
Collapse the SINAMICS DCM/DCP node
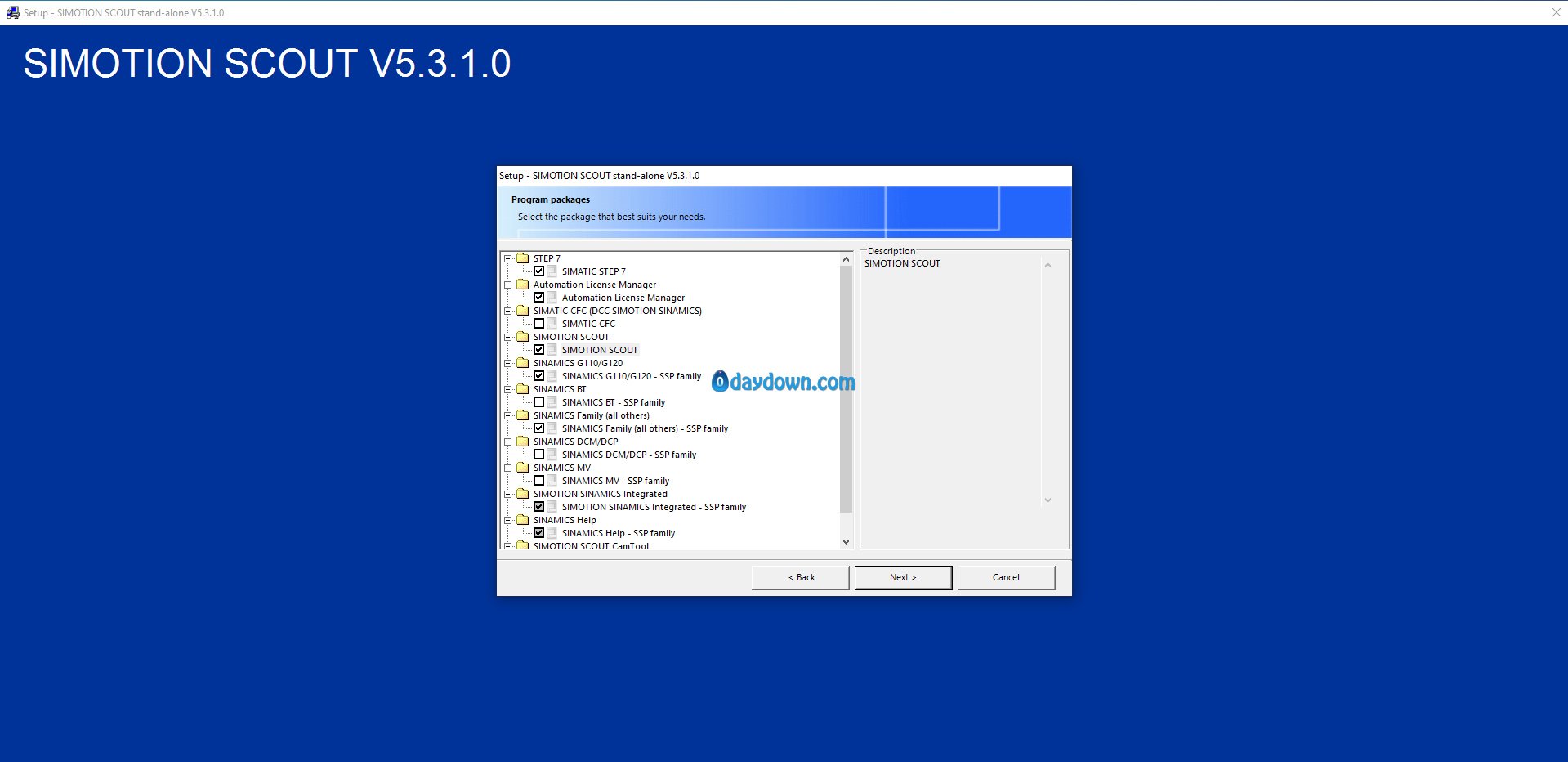point(508,442)
